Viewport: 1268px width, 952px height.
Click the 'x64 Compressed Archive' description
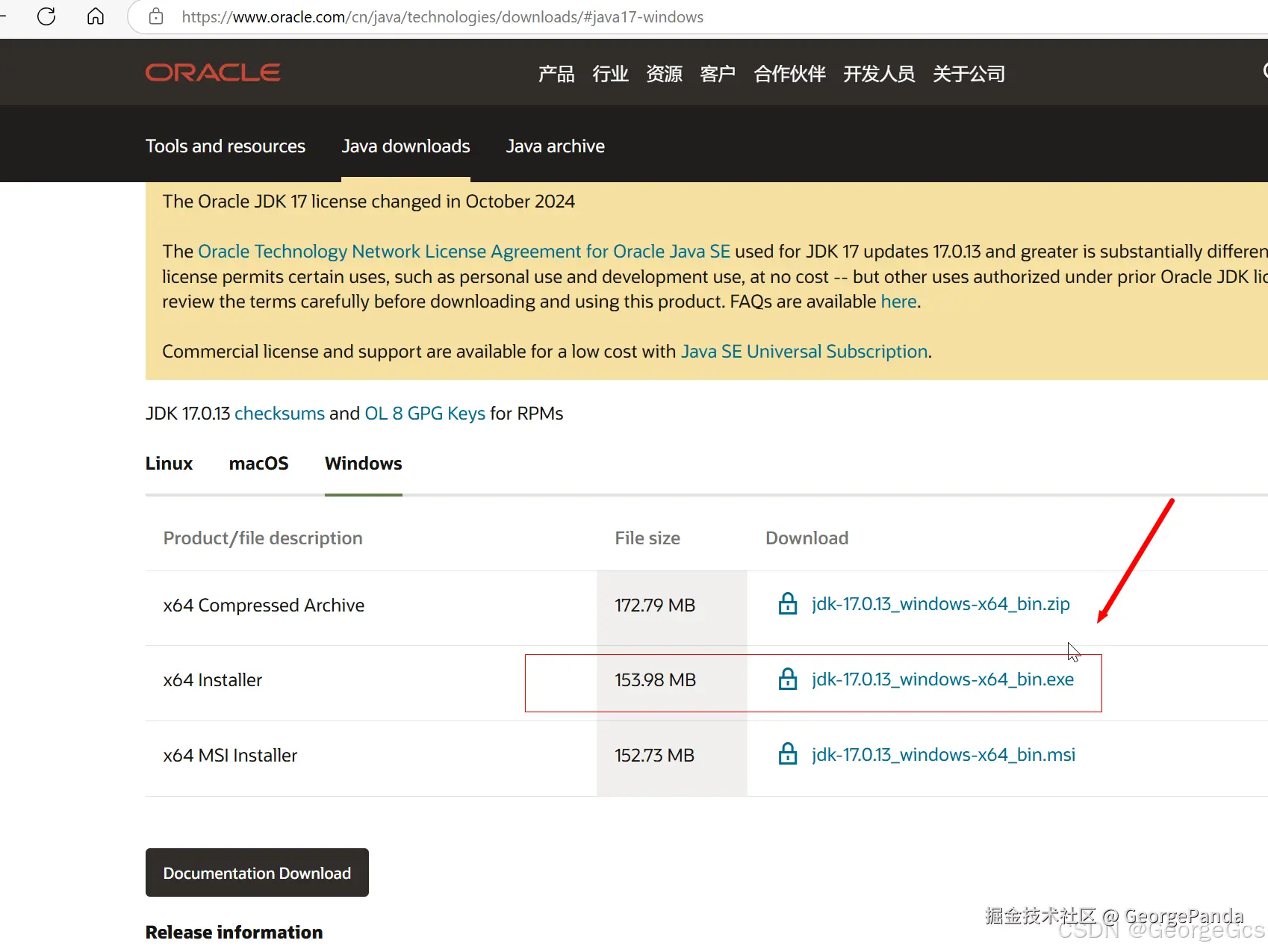(264, 606)
